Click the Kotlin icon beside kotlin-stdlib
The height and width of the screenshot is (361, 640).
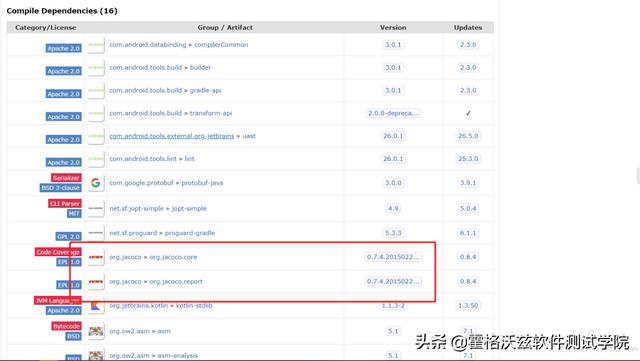96,306
